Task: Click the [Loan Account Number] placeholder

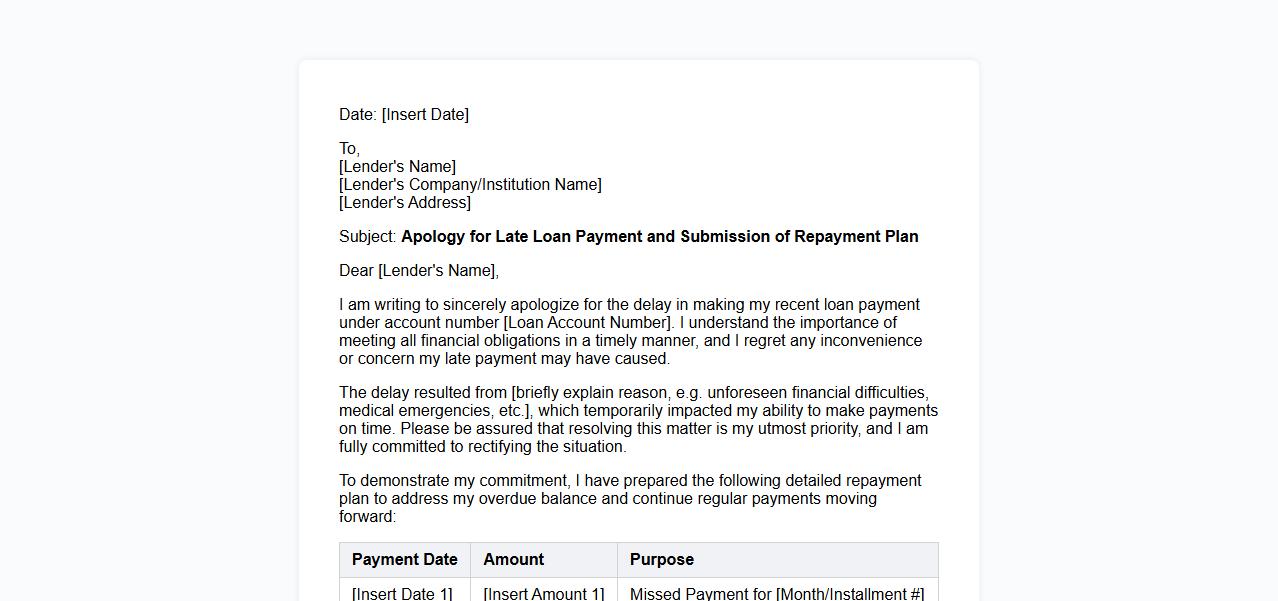Action: 588,323
